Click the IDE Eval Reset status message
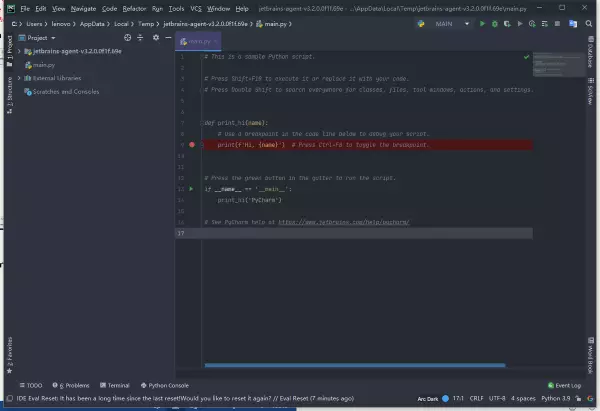Screen dimensions: 600x411 pyautogui.click(x=185, y=398)
